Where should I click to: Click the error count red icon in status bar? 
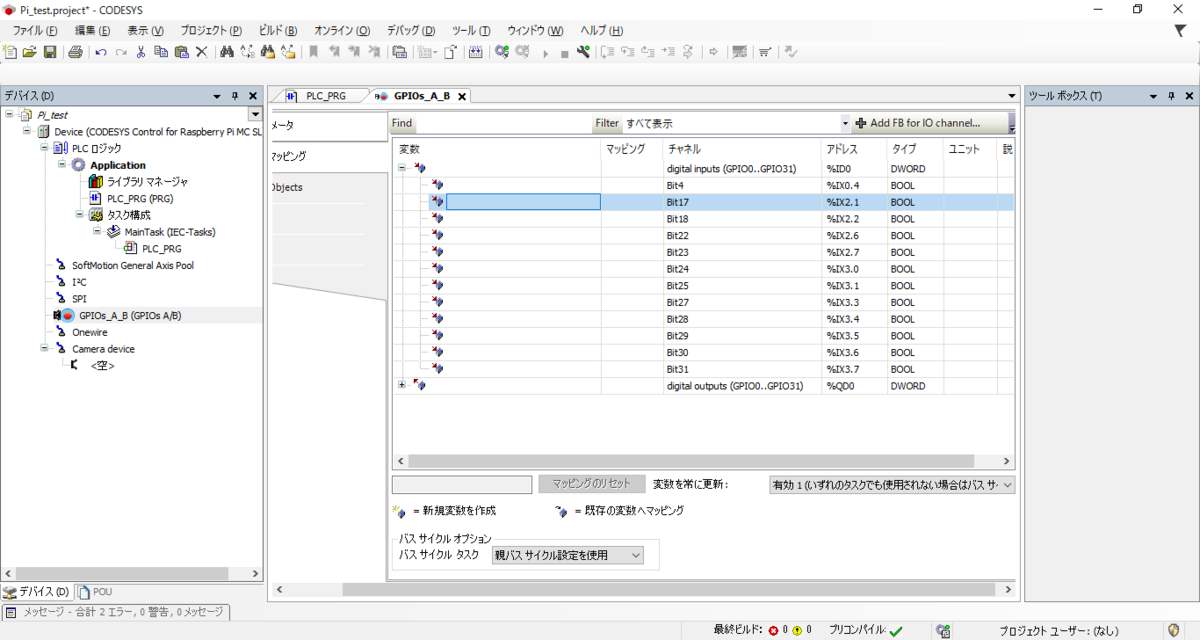click(x=773, y=631)
